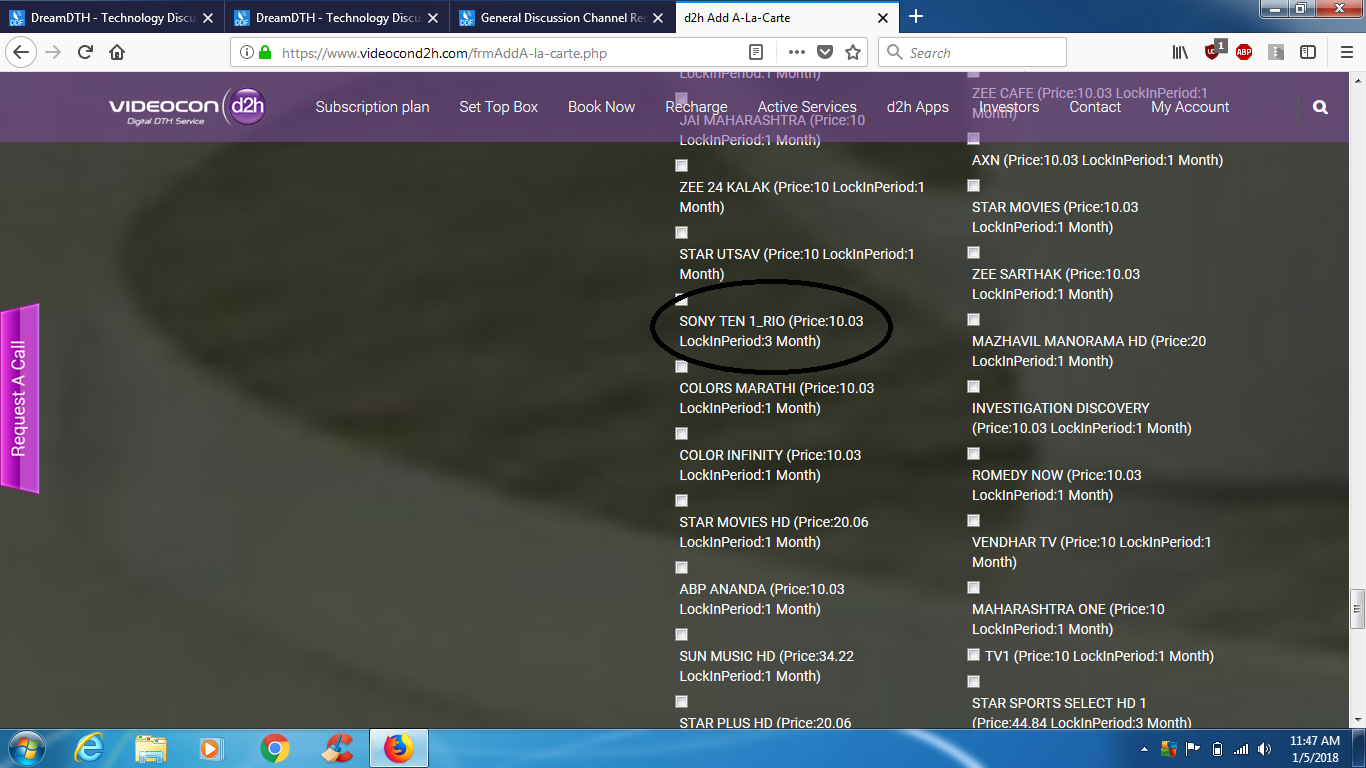Show the Firefox sidebars
Viewport: 1366px width, 768px height.
[1307, 52]
